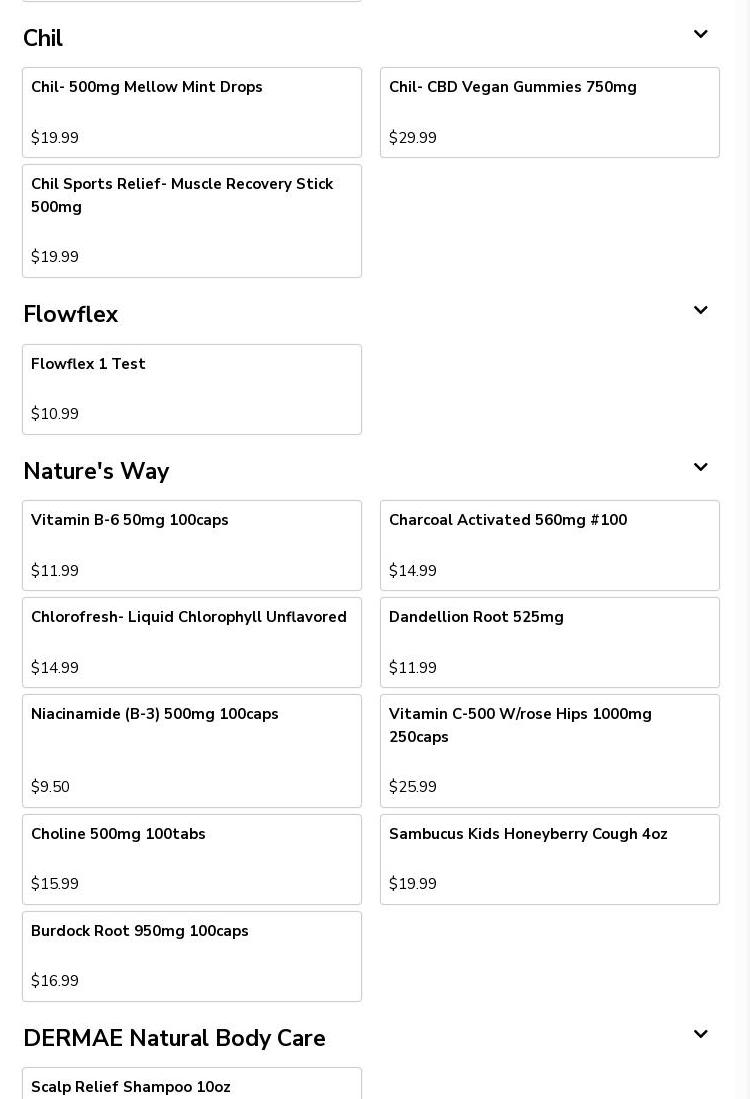Collapse the Flowflex section chevron
Viewport: 750px width, 1099px height.
700,311
